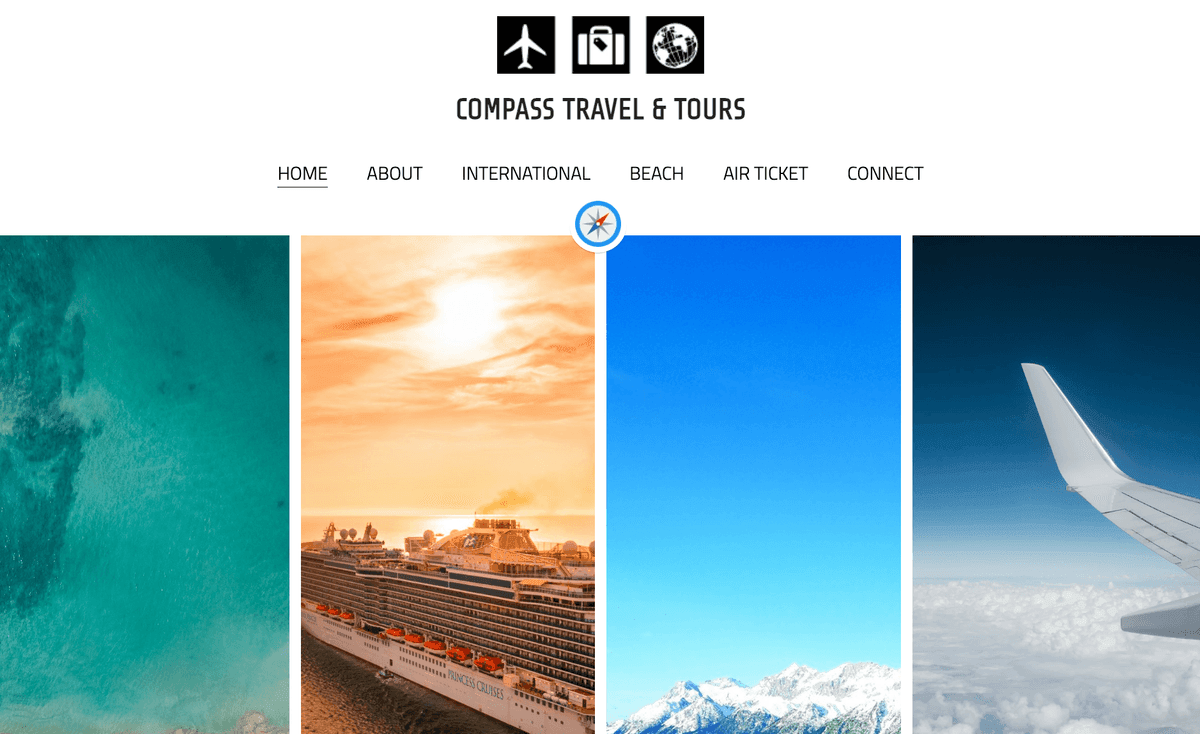
Task: Open the blue sky mountain image
Action: [x=753, y=484]
